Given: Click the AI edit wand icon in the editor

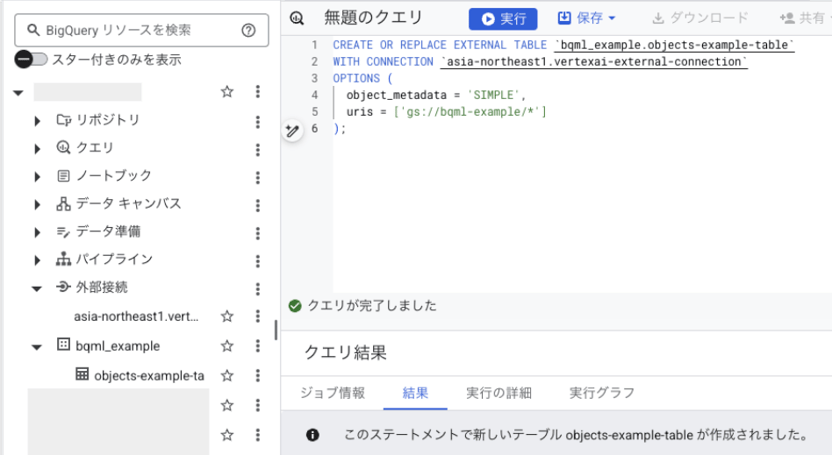Looking at the screenshot, I should tap(292, 130).
